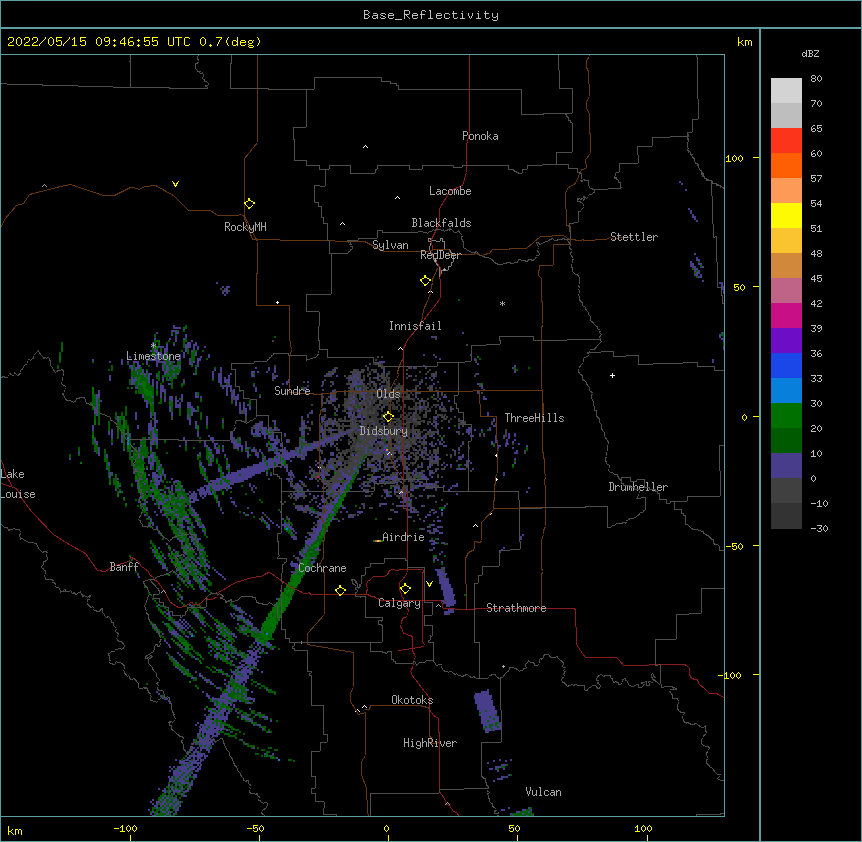The image size is (862, 842).
Task: Click the Cochrane city label
Action: coord(322,568)
